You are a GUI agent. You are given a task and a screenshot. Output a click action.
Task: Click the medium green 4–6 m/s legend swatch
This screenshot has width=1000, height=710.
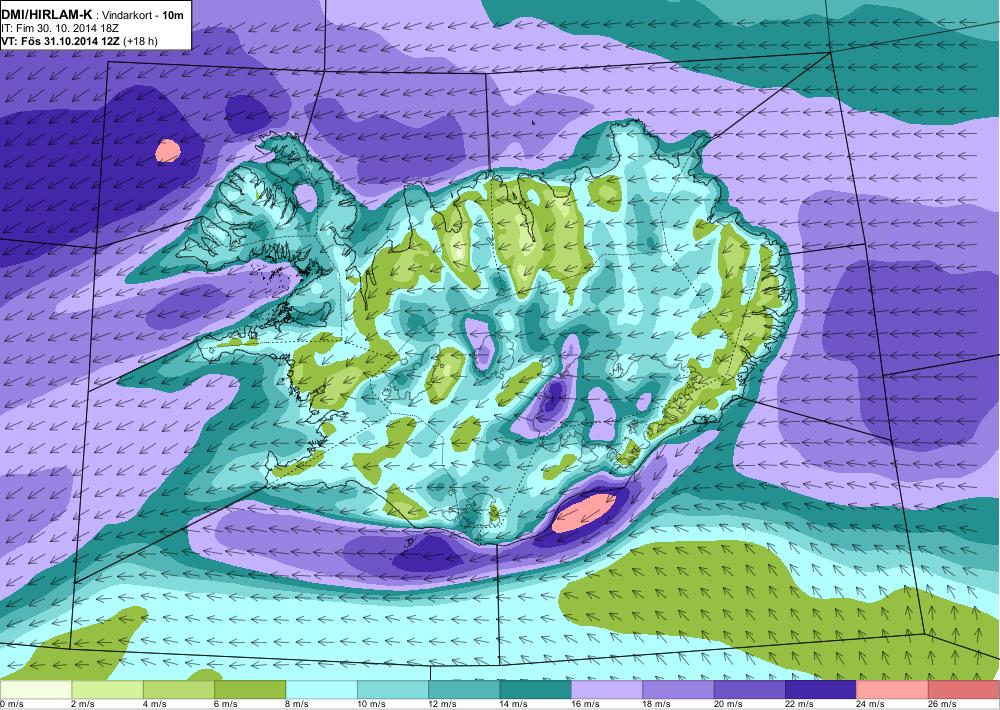point(179,690)
